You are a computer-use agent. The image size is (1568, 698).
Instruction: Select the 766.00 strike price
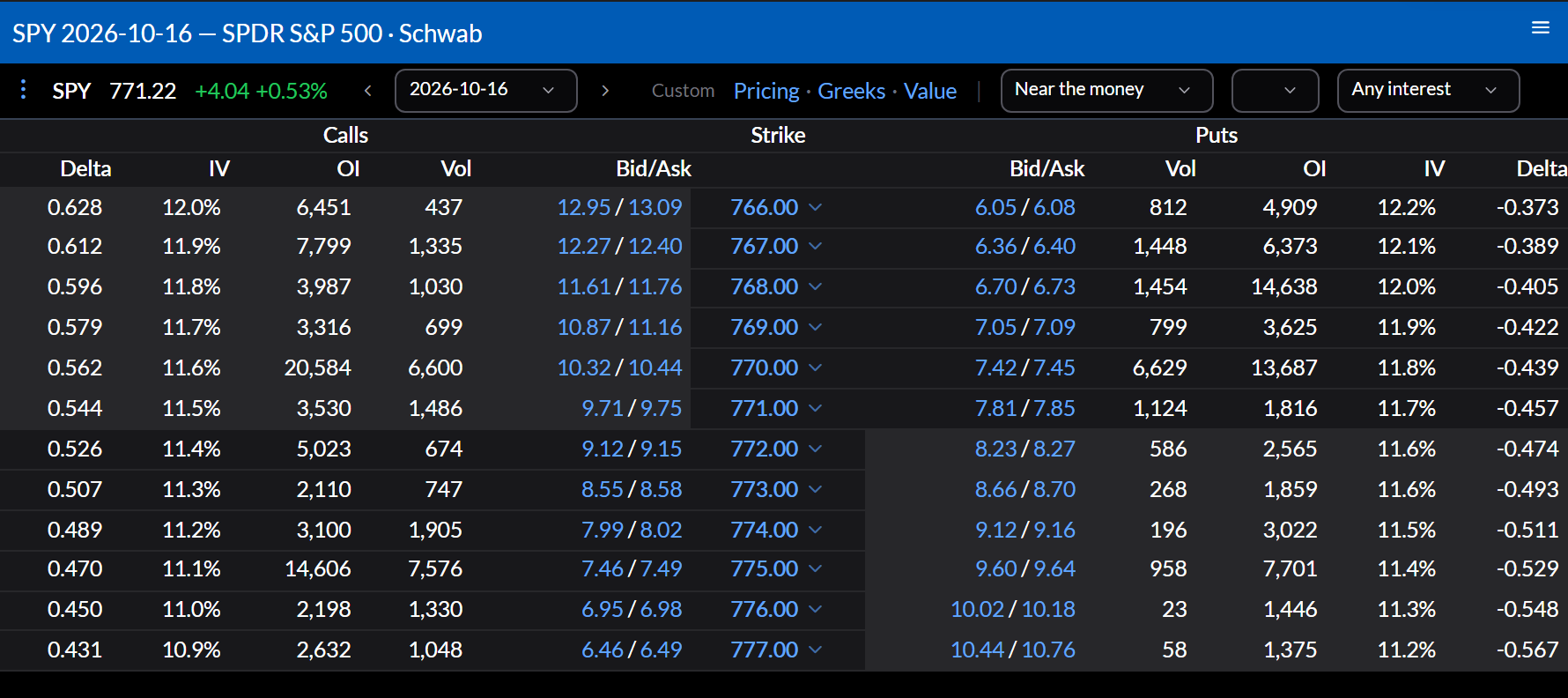[x=764, y=207]
